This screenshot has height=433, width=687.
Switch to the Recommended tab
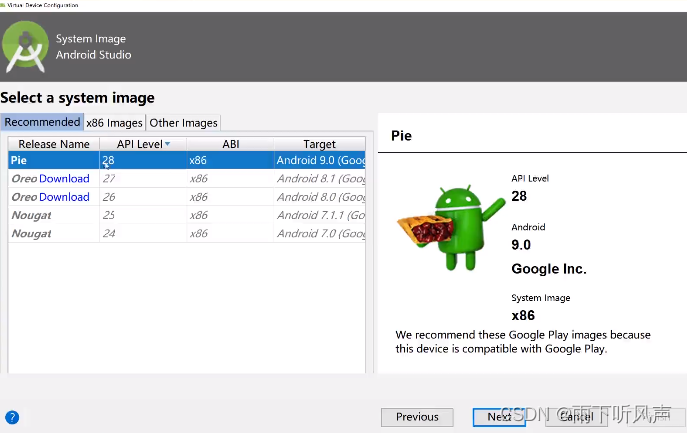click(42, 122)
